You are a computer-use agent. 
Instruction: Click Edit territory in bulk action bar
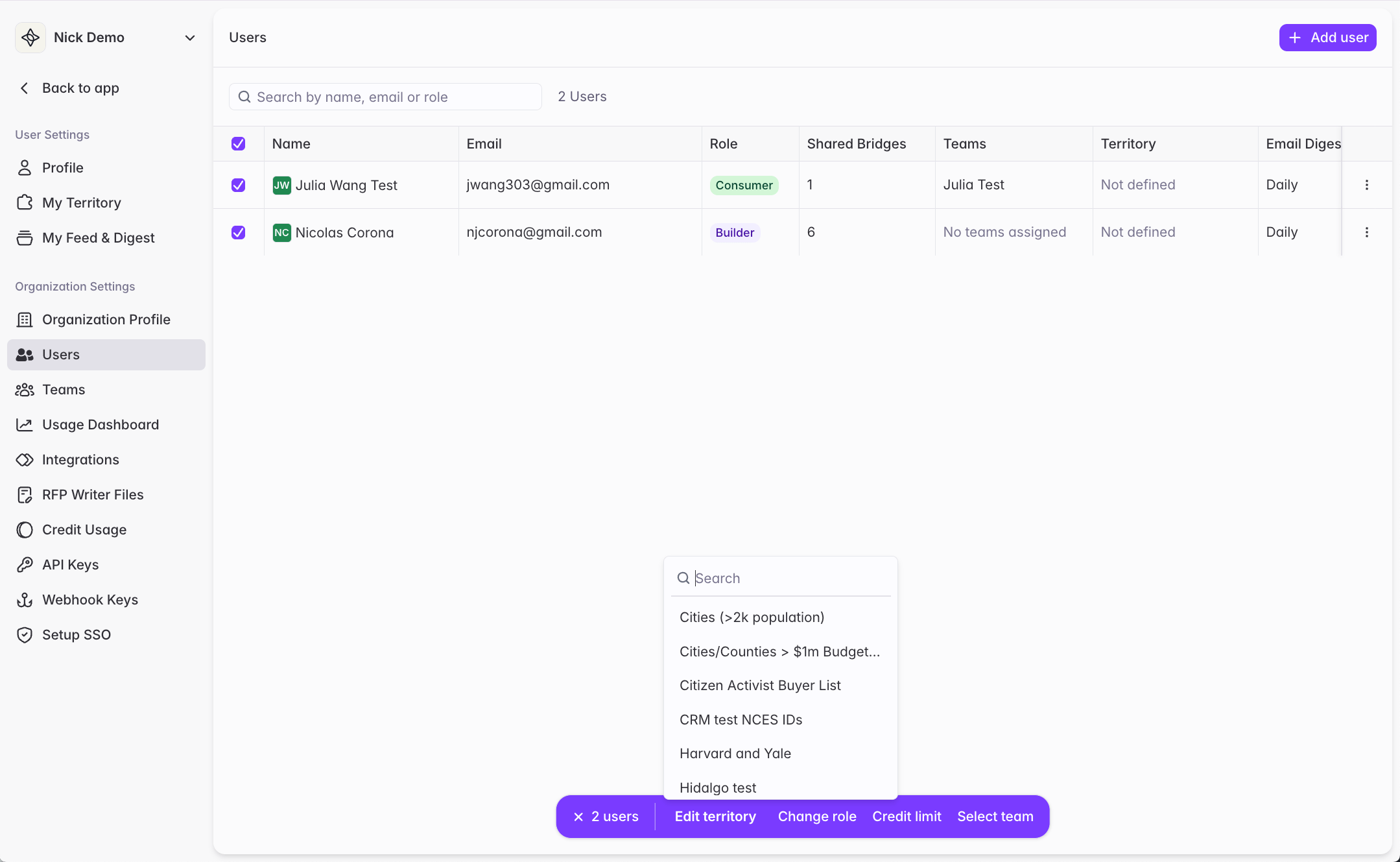point(715,817)
